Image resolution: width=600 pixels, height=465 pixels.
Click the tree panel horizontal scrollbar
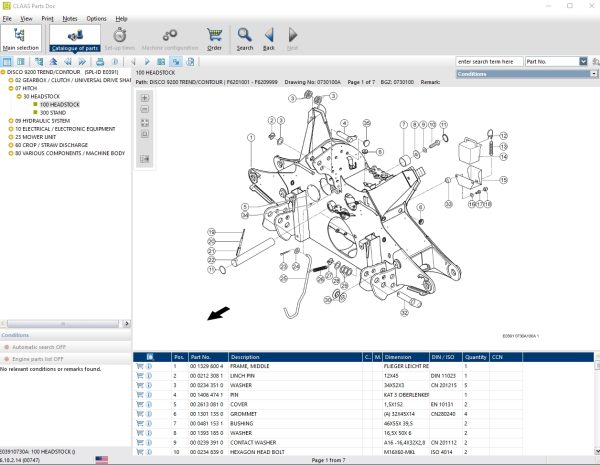point(63,324)
